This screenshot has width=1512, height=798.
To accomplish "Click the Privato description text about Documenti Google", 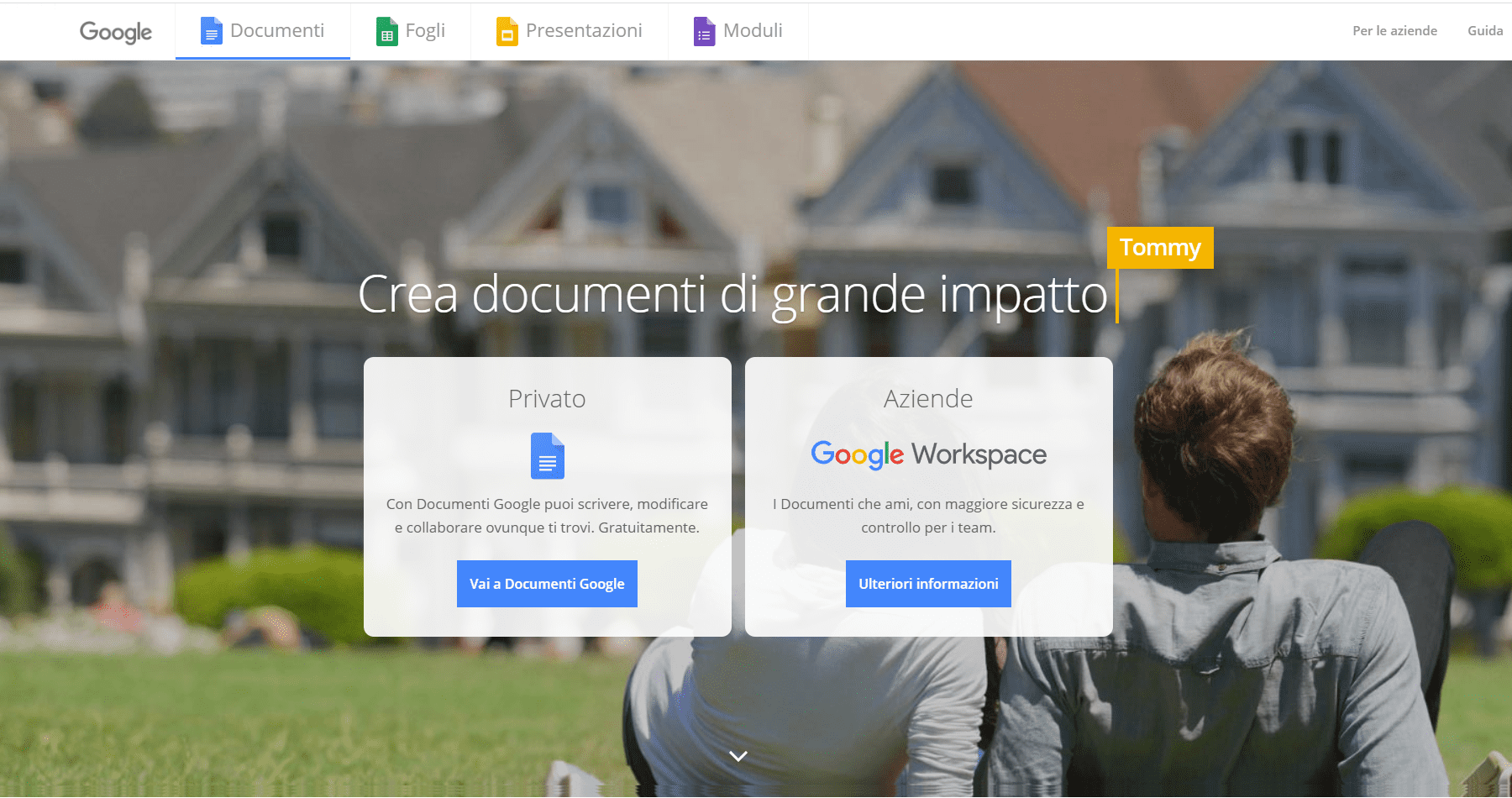I will [547, 516].
